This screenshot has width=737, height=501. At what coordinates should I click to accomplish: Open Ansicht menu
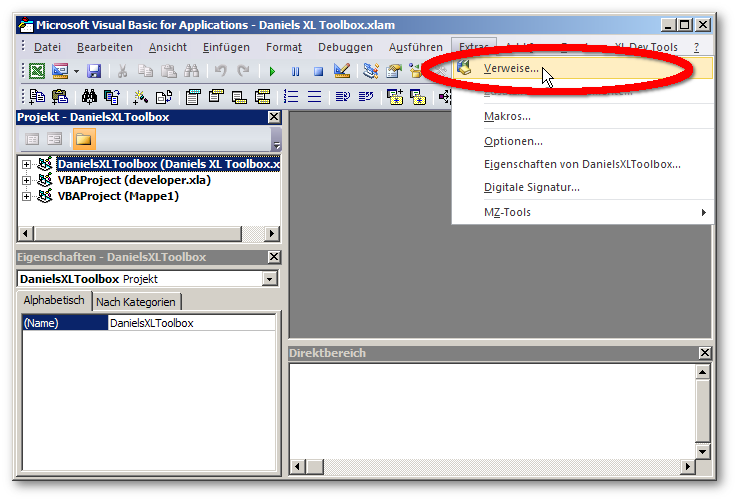click(x=168, y=47)
